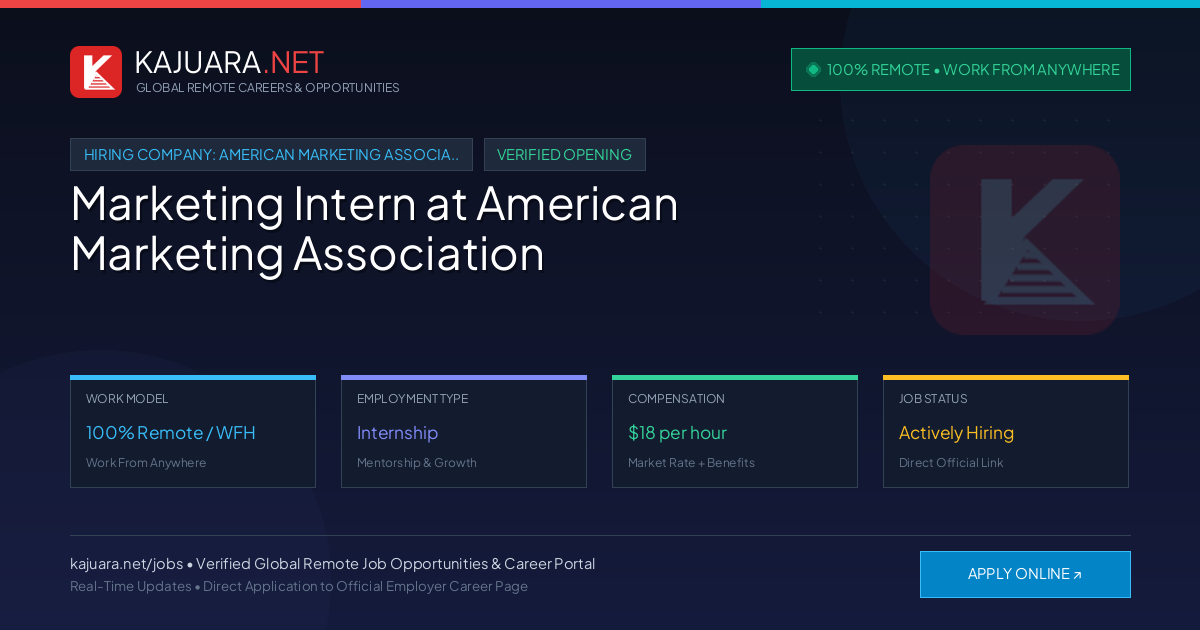
Task: Click the Marketing Intern job title heading
Action: tap(375, 228)
